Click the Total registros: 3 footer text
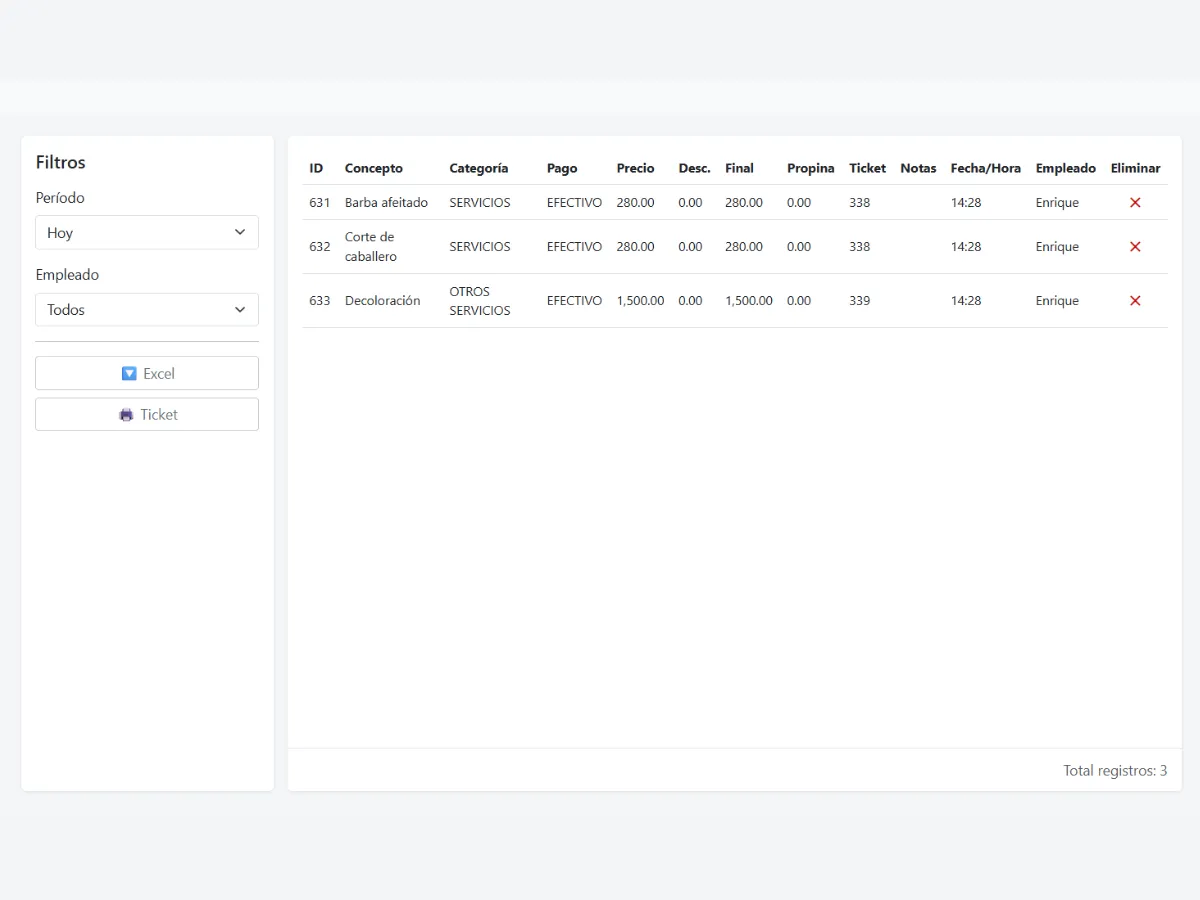Image resolution: width=1200 pixels, height=900 pixels. 1114,771
